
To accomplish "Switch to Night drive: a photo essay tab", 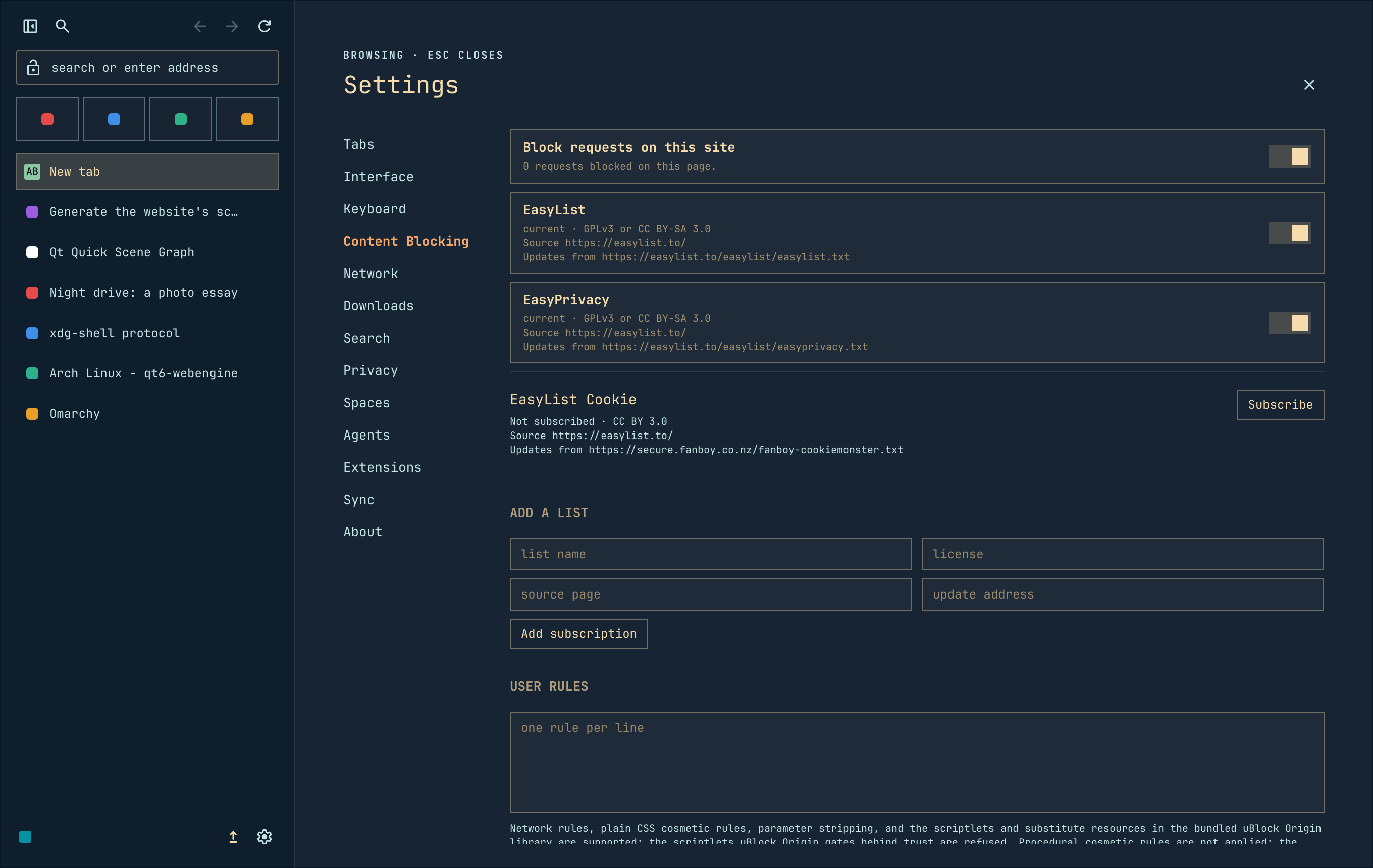I will [147, 292].
